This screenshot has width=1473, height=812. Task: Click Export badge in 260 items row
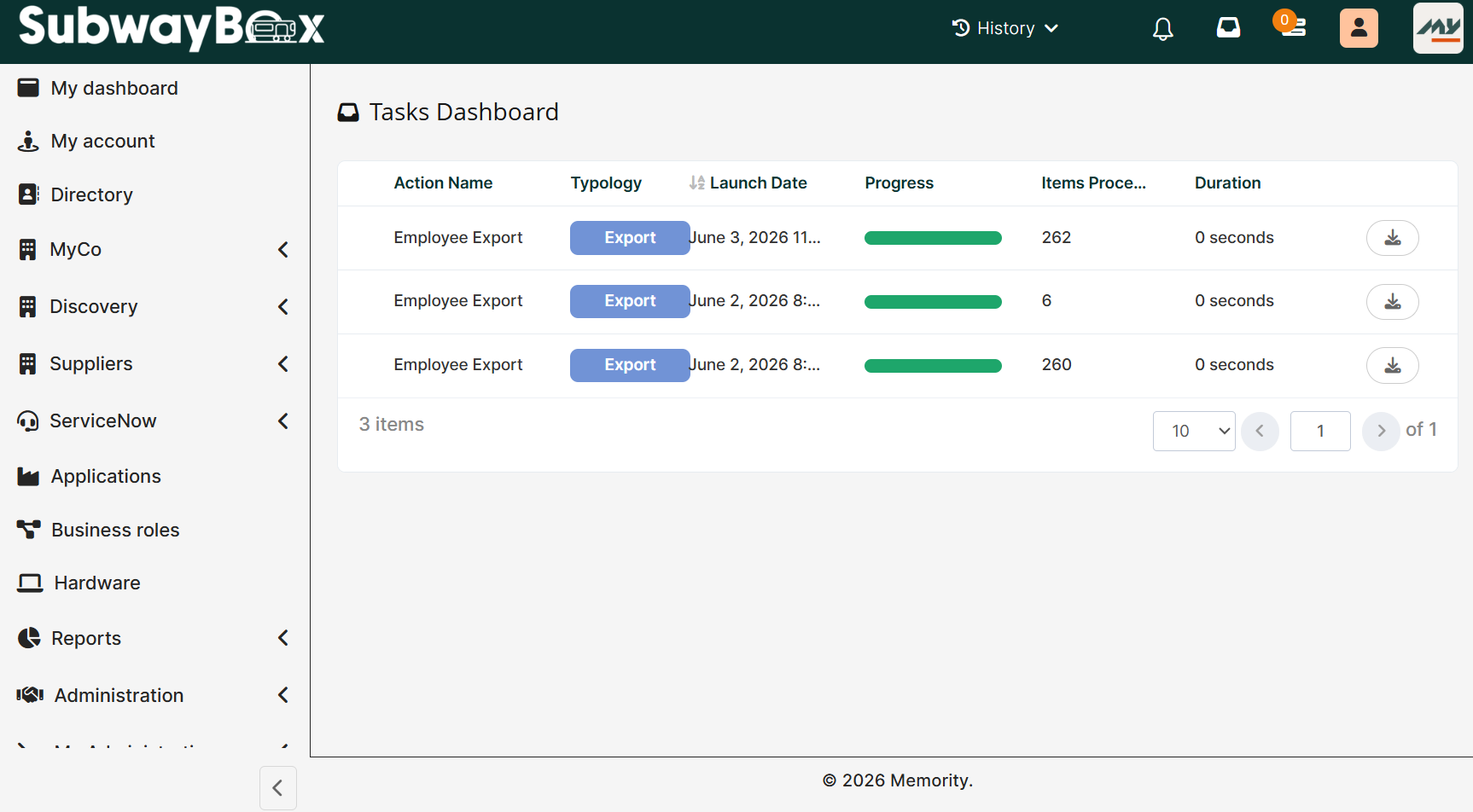pyautogui.click(x=630, y=365)
